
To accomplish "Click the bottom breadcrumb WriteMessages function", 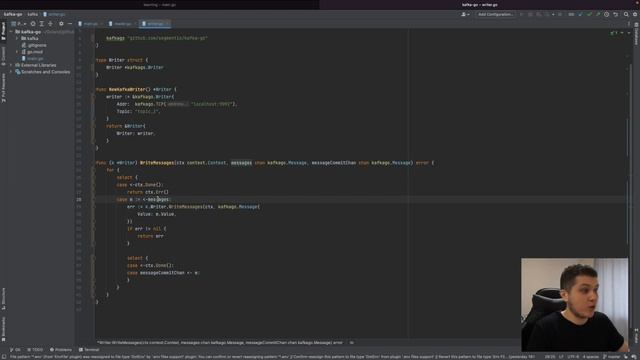I will [220, 343].
